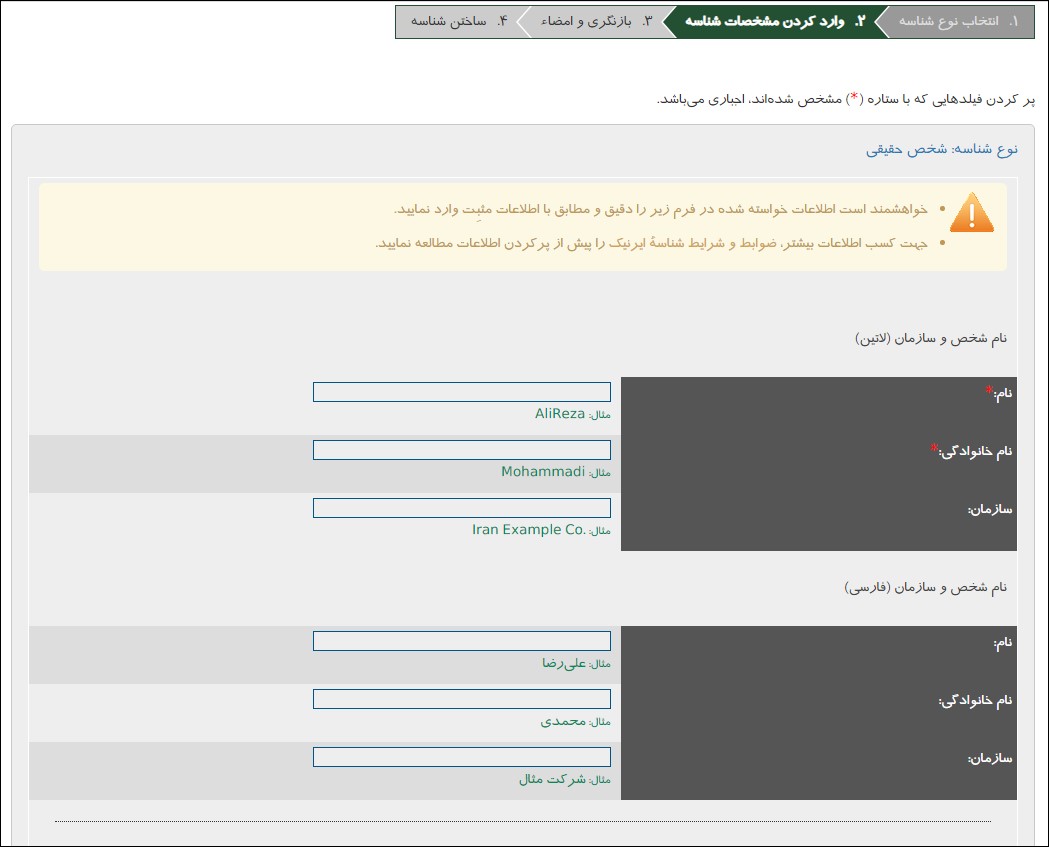Image resolution: width=1049 pixels, height=847 pixels.
Task: Focus the Latin last name (نام خانوادگی) field
Action: [461, 450]
